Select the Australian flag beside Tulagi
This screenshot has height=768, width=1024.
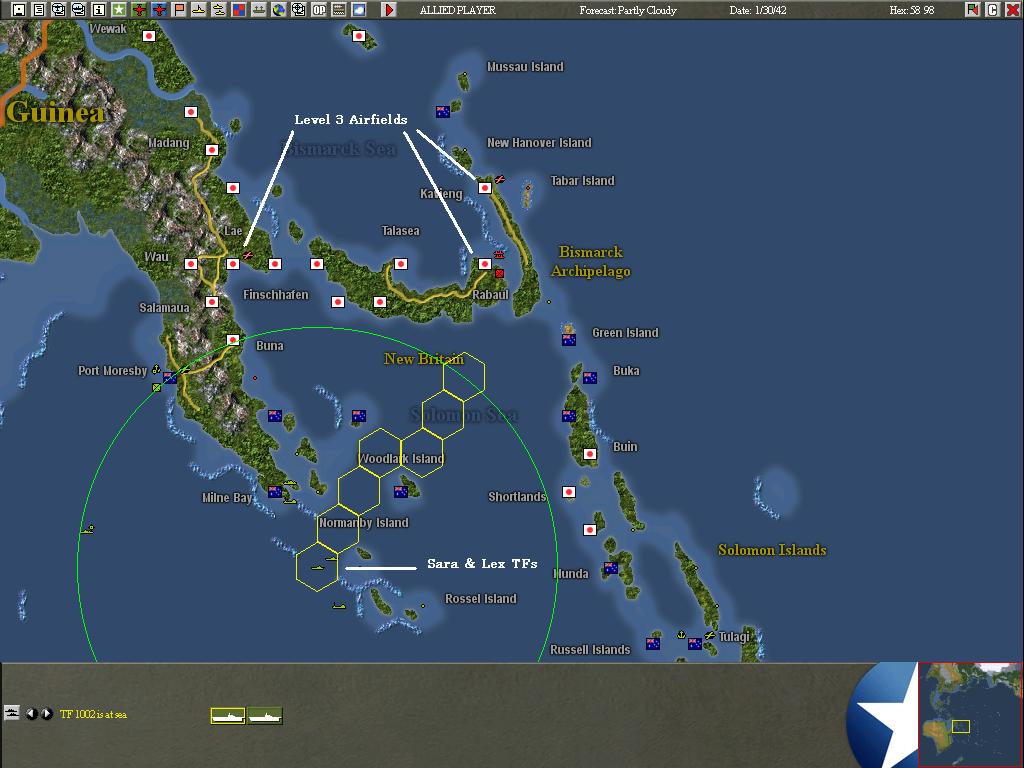click(x=695, y=644)
